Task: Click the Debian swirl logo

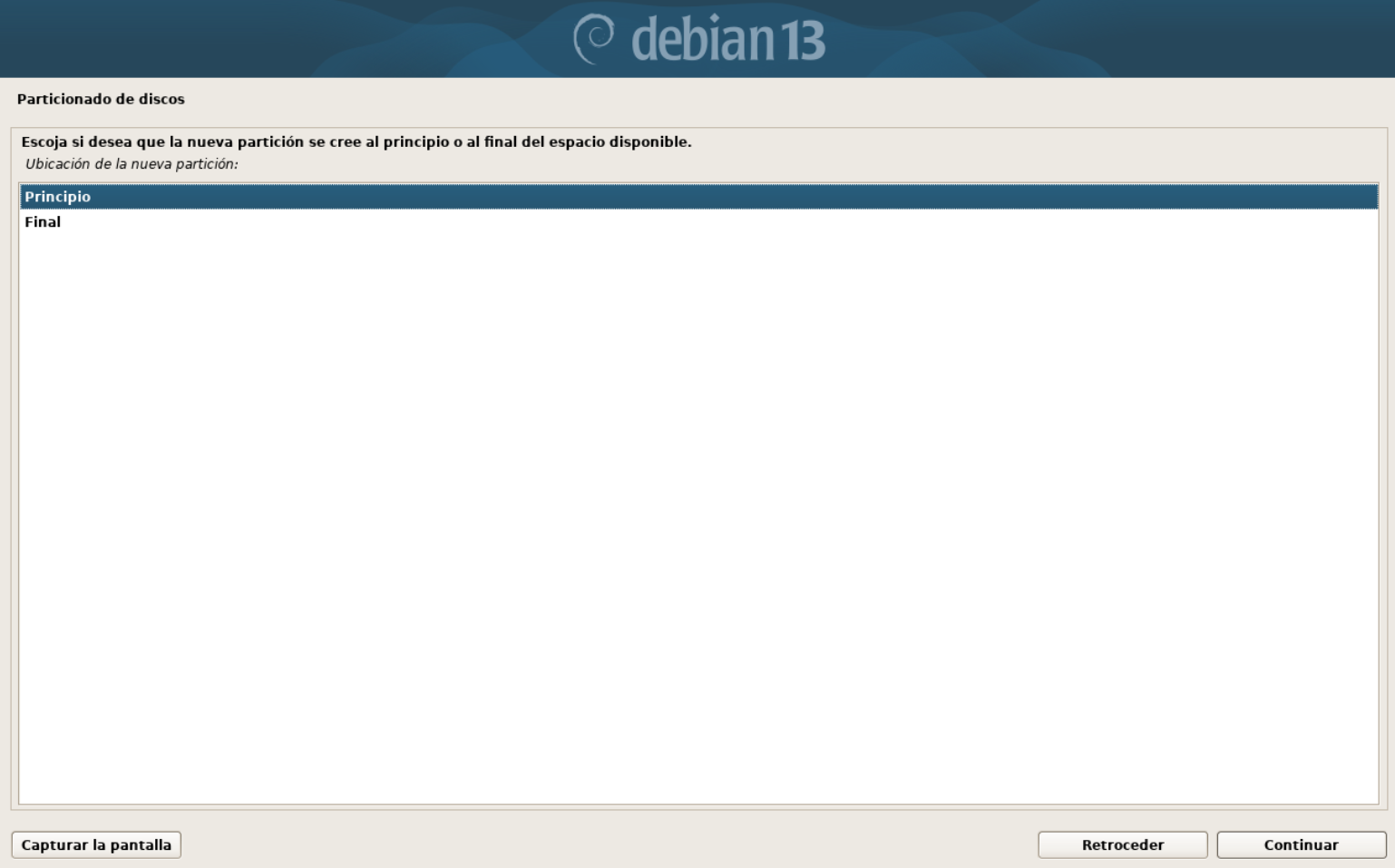Action: (x=594, y=39)
